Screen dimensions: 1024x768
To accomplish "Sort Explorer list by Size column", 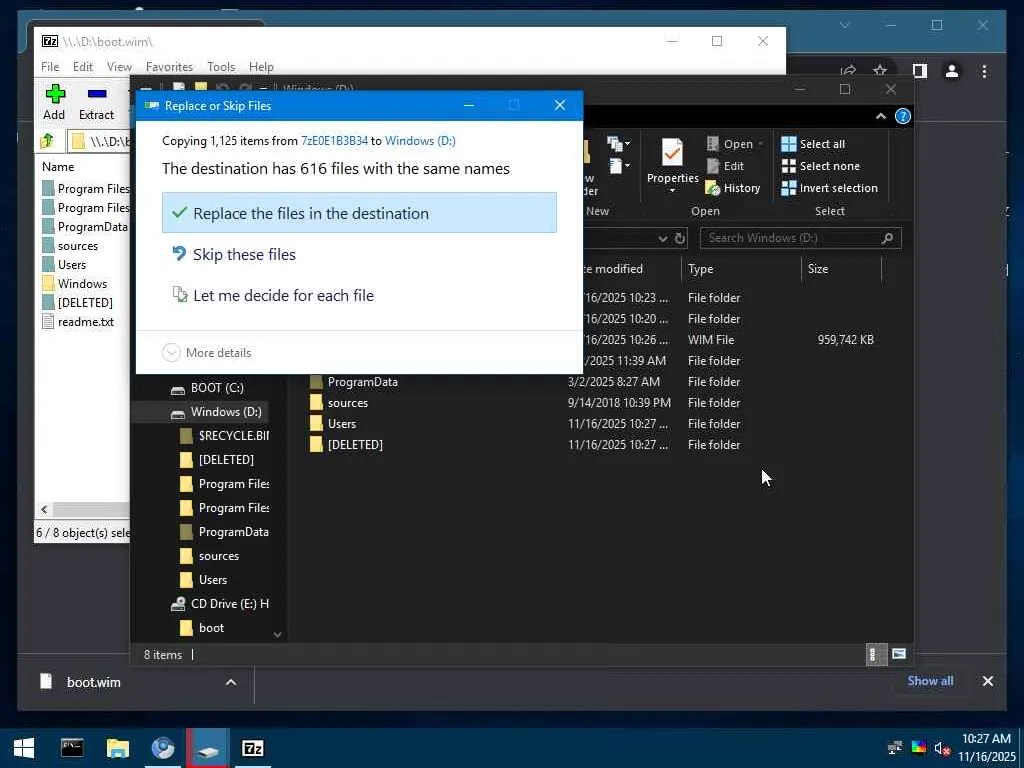I will pos(841,268).
